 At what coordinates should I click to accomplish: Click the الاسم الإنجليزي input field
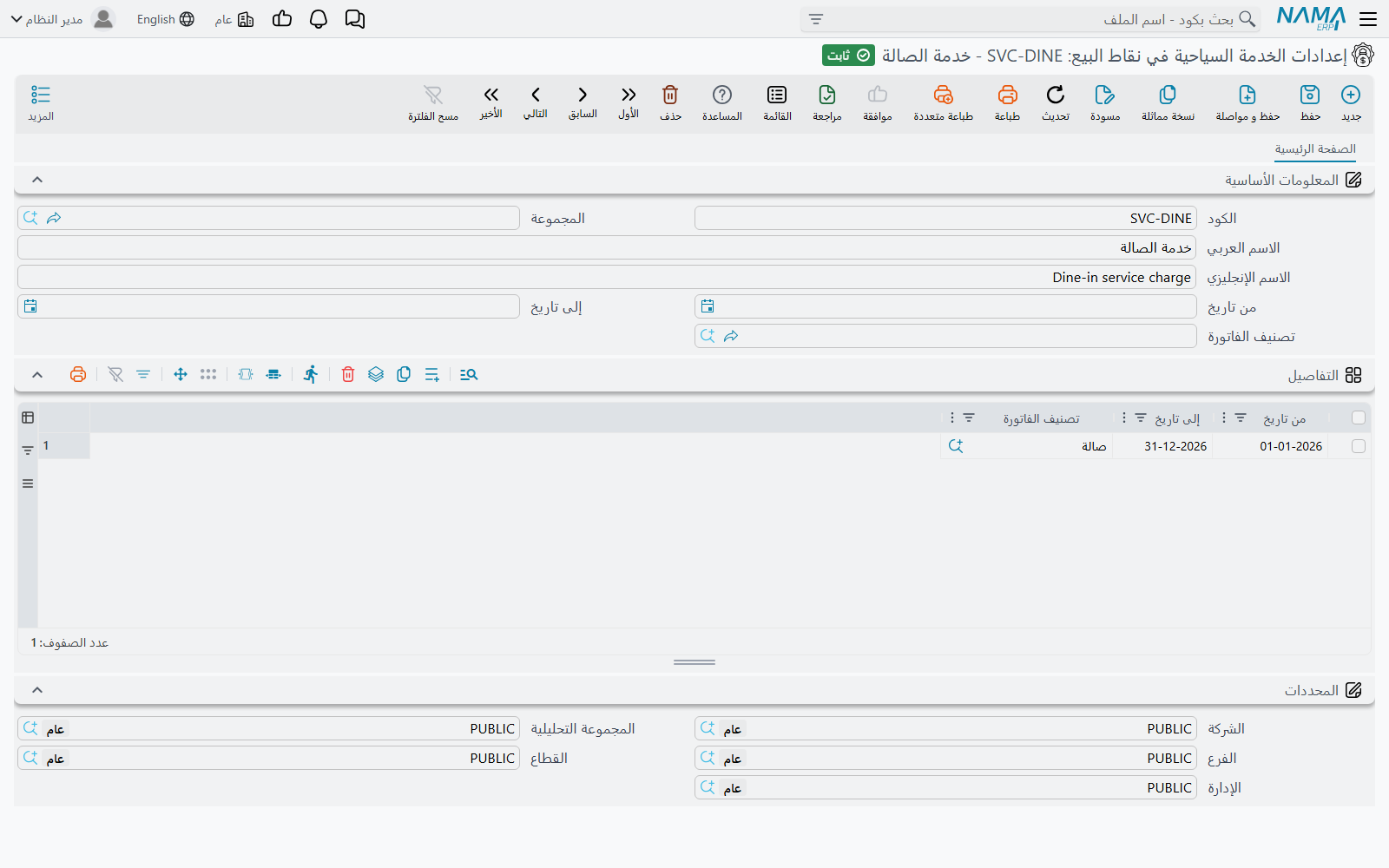(607, 278)
